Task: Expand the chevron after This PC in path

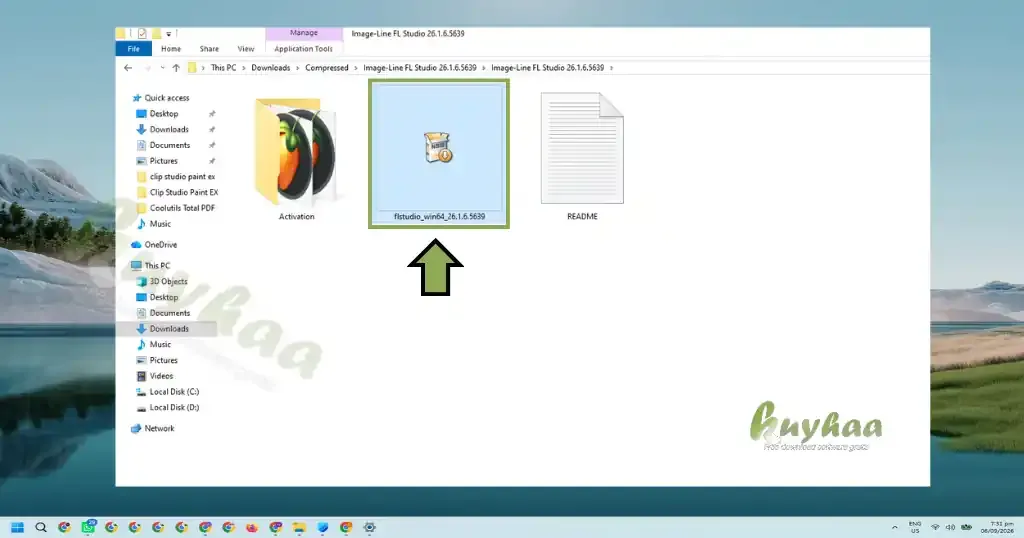Action: pos(244,68)
